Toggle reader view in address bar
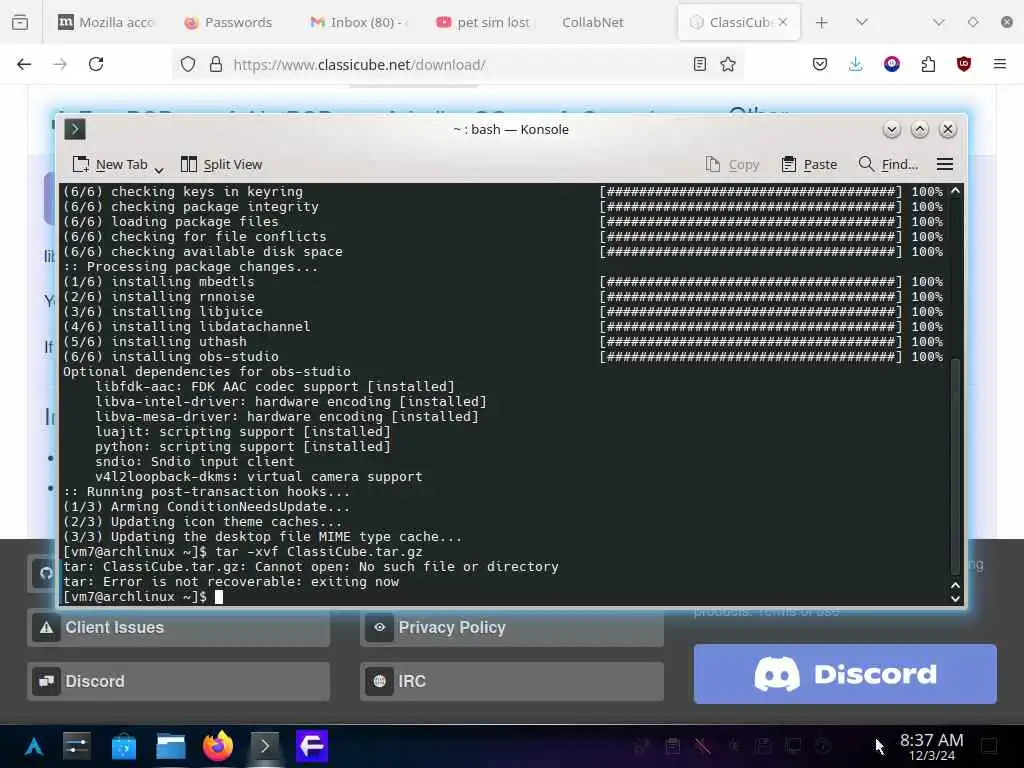Image resolution: width=1024 pixels, height=768 pixels. coord(699,64)
